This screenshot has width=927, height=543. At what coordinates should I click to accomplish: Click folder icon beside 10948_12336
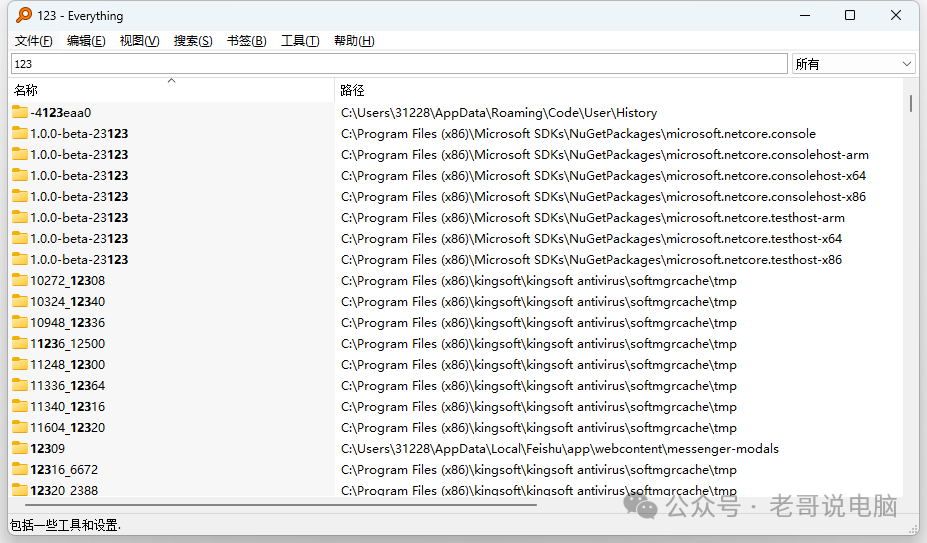click(x=20, y=323)
